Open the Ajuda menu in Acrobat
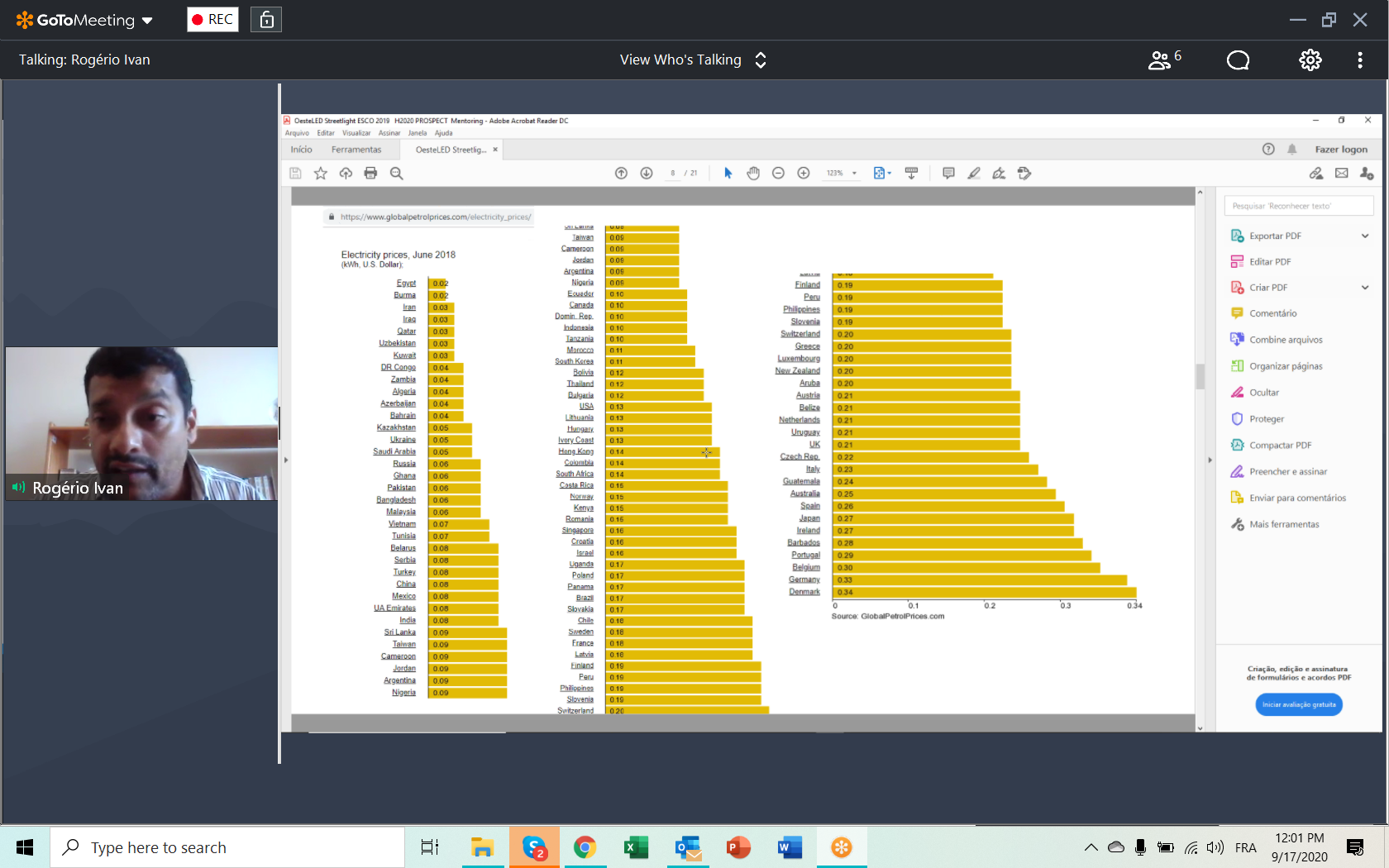 coord(444,133)
